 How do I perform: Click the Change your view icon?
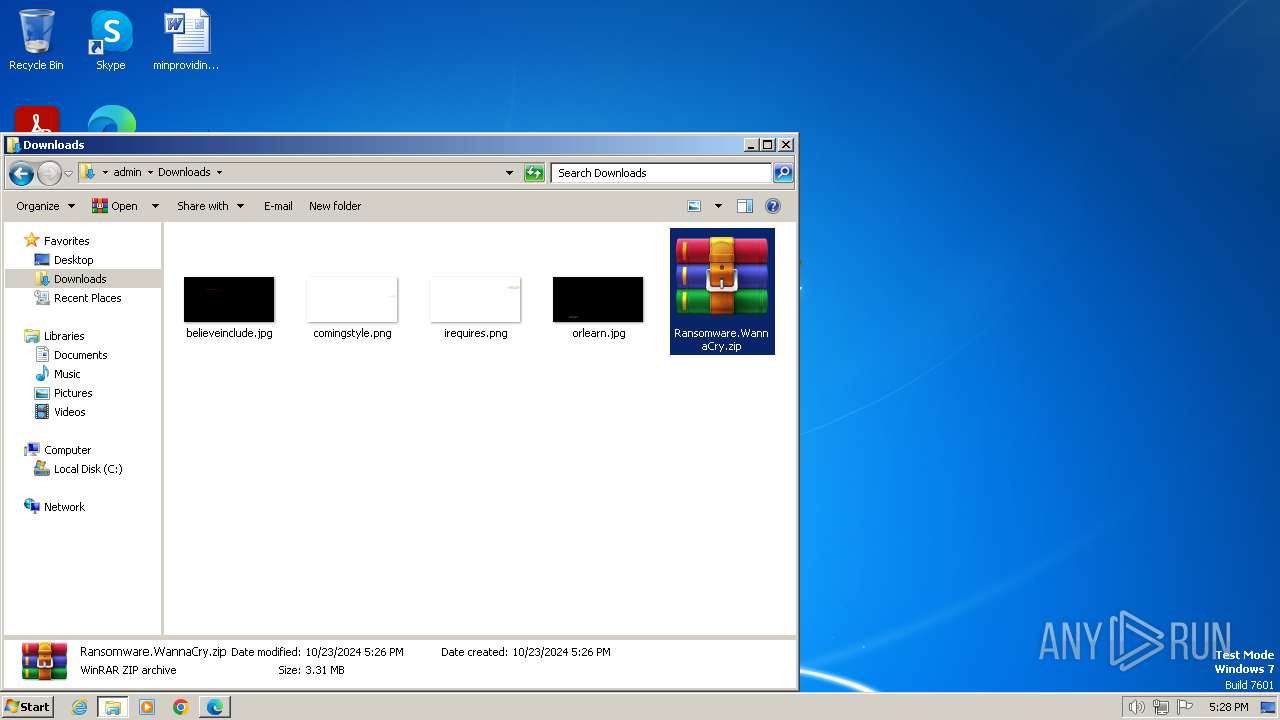(x=694, y=206)
